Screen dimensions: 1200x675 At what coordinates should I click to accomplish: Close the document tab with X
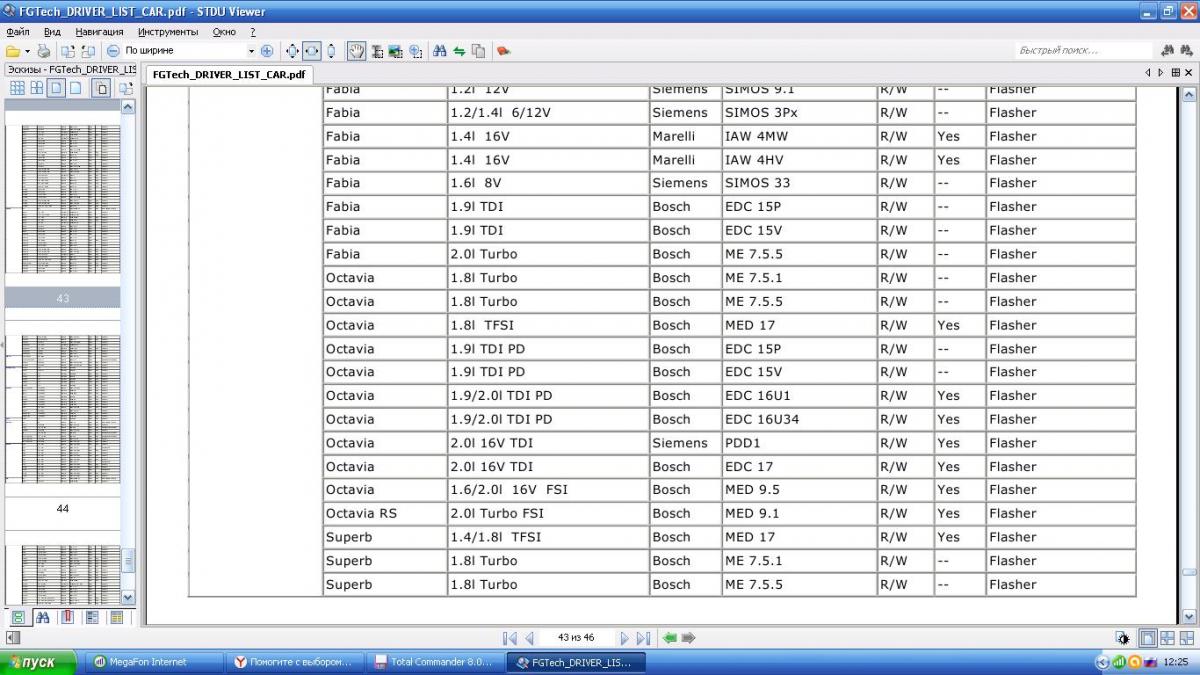(x=1189, y=72)
